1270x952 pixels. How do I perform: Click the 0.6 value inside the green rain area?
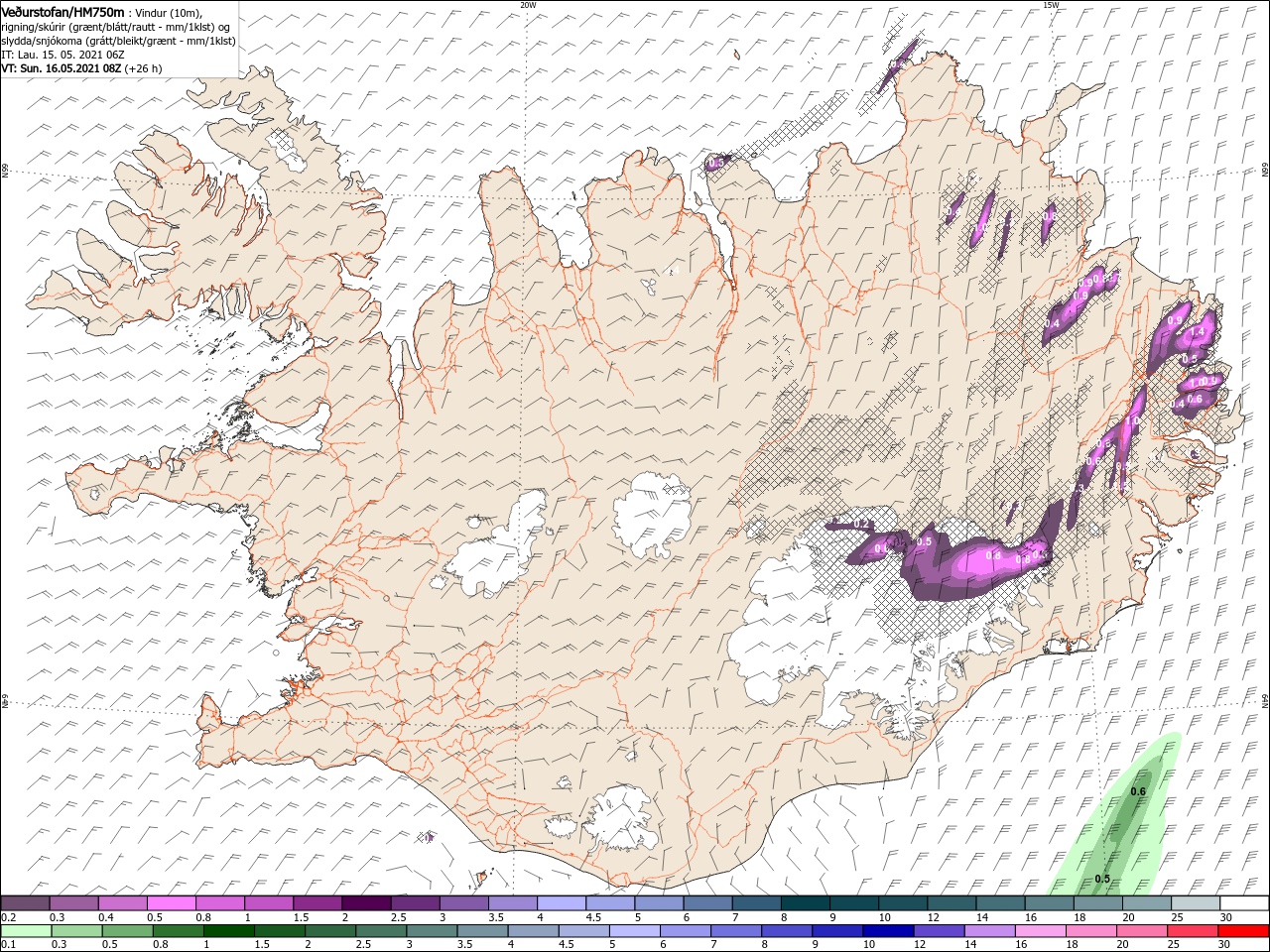[x=1138, y=791]
